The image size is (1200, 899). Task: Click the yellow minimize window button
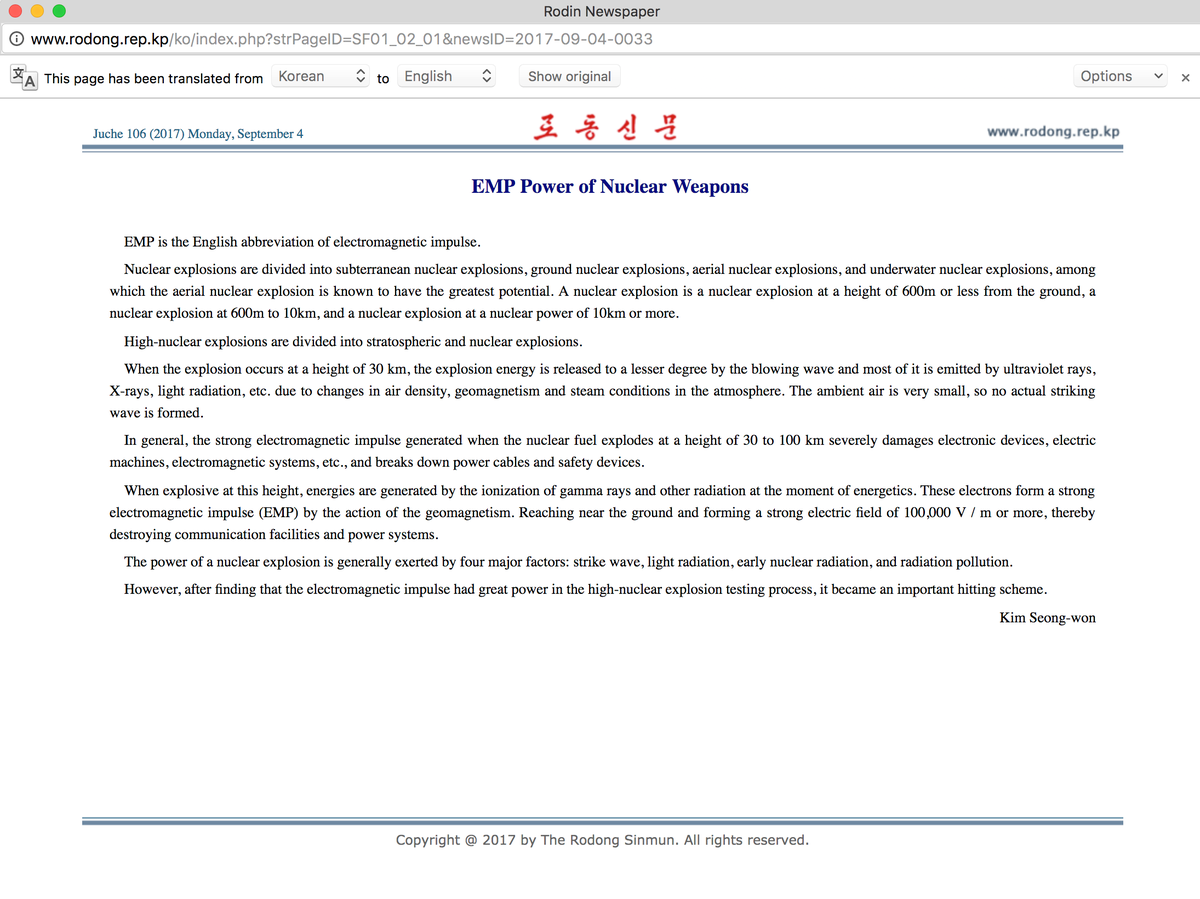click(x=38, y=12)
